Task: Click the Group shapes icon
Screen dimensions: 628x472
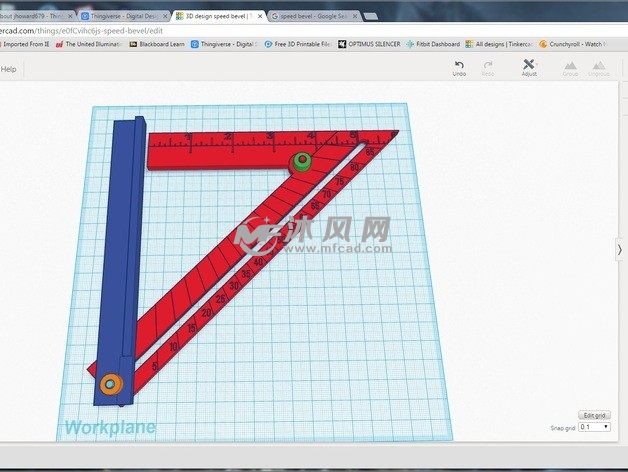Action: [570, 66]
